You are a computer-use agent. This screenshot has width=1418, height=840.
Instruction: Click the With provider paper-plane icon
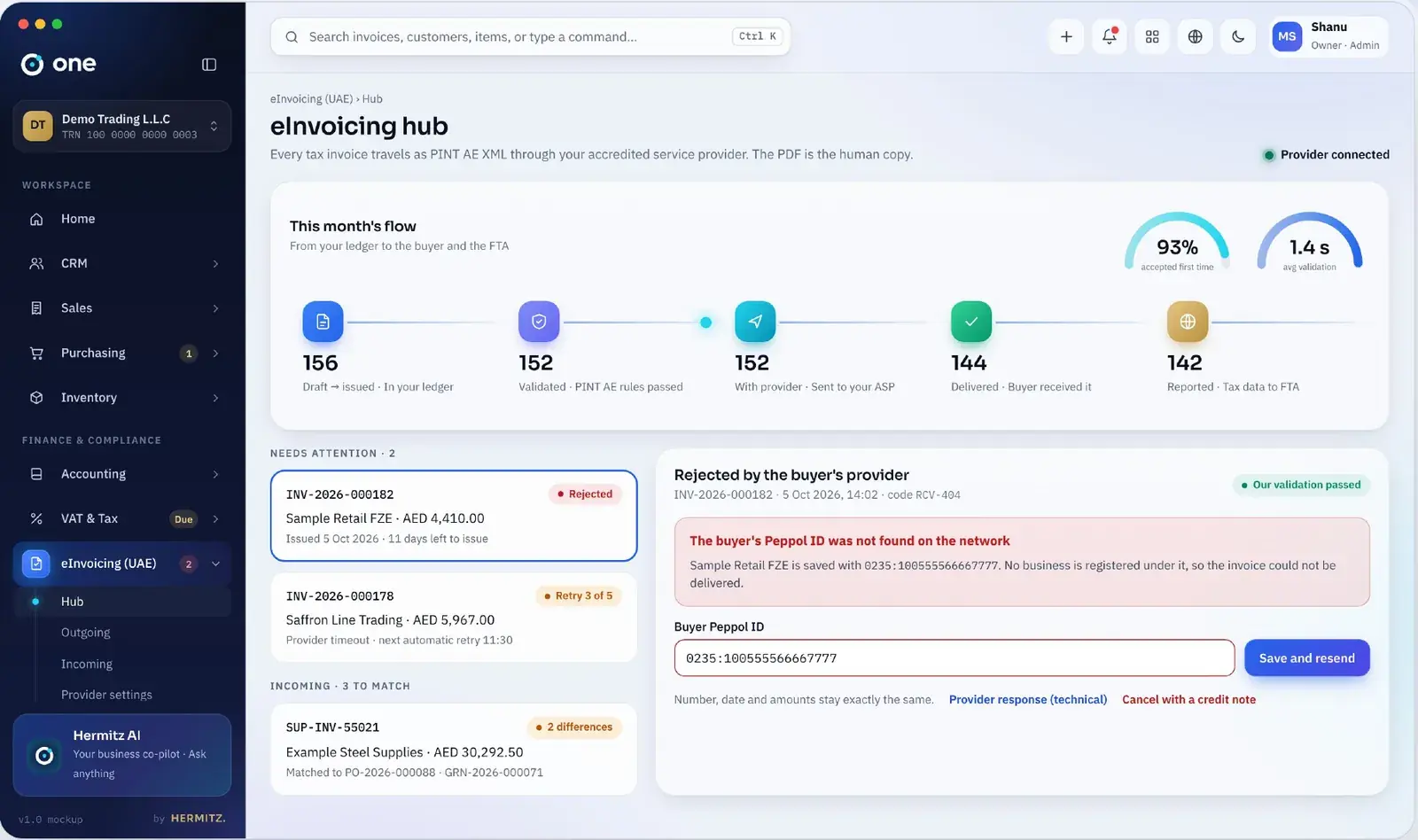coord(755,322)
